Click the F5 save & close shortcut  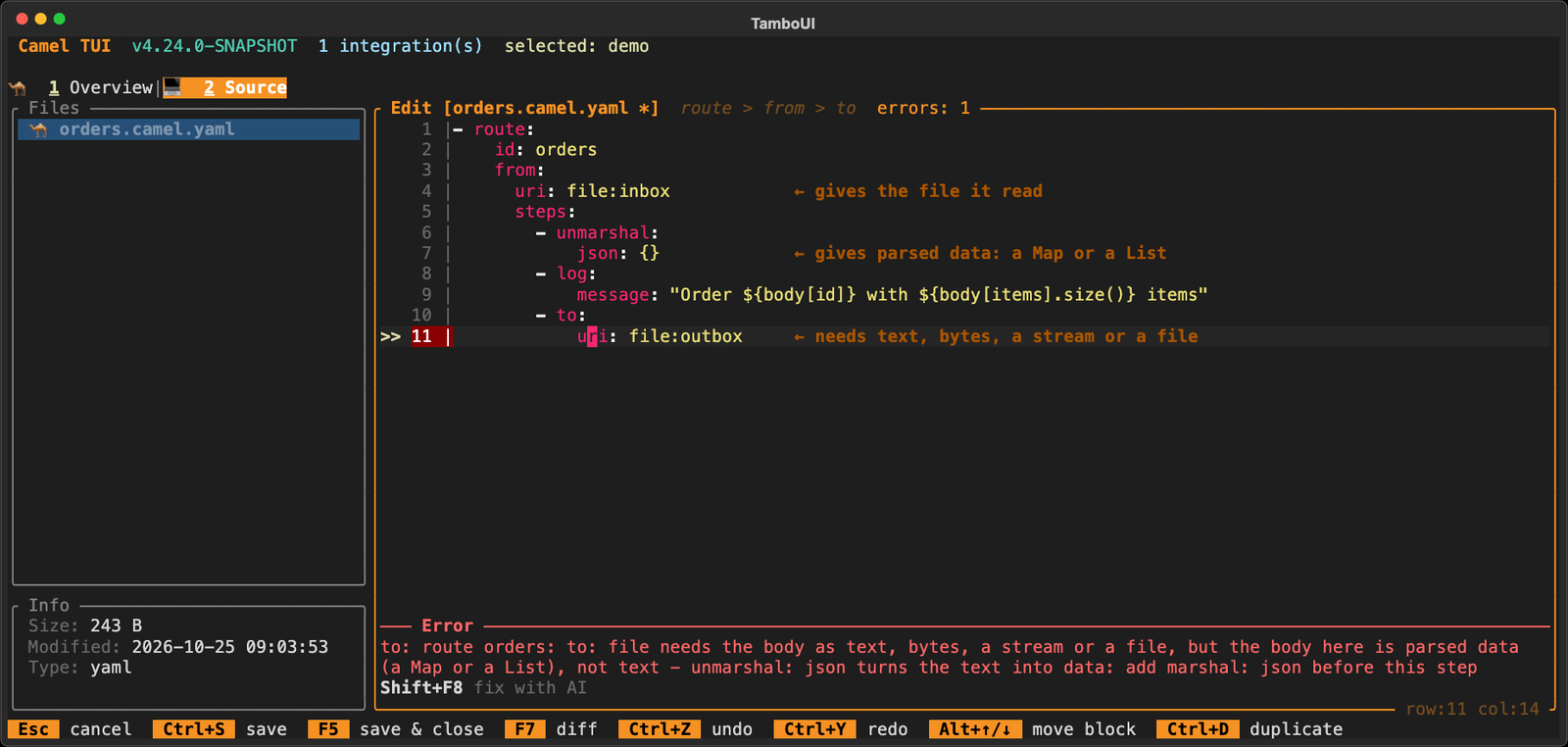[396, 729]
